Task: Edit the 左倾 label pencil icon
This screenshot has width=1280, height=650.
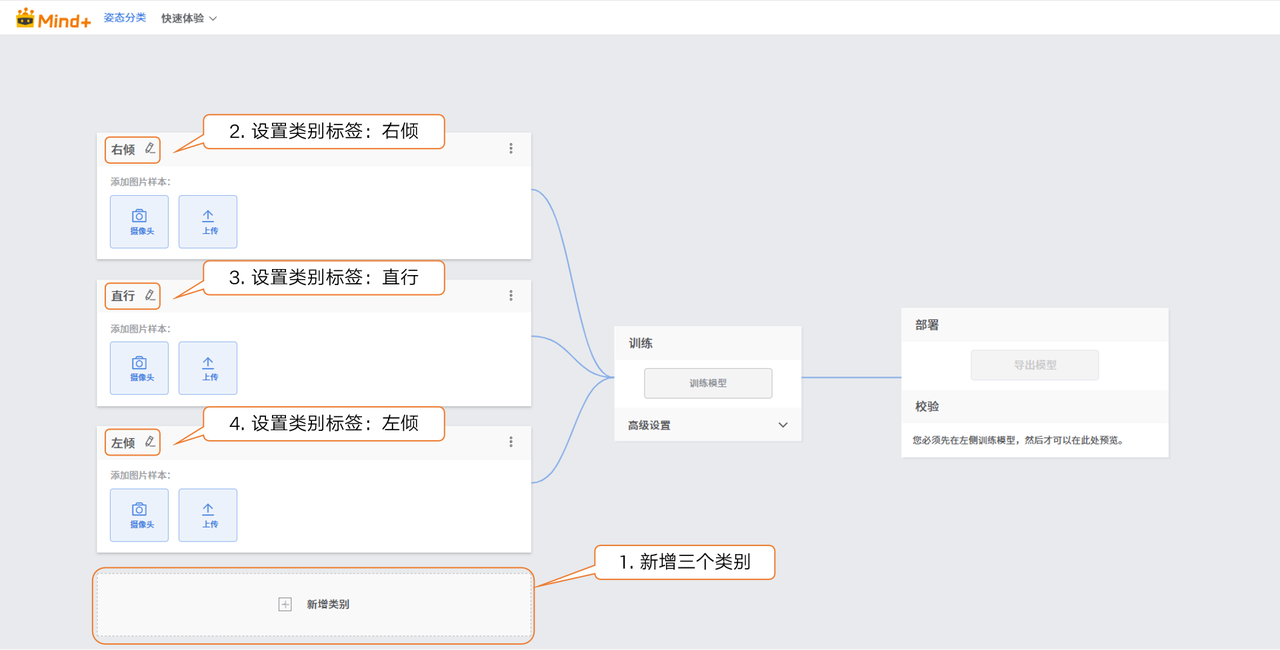Action: pyautogui.click(x=150, y=441)
